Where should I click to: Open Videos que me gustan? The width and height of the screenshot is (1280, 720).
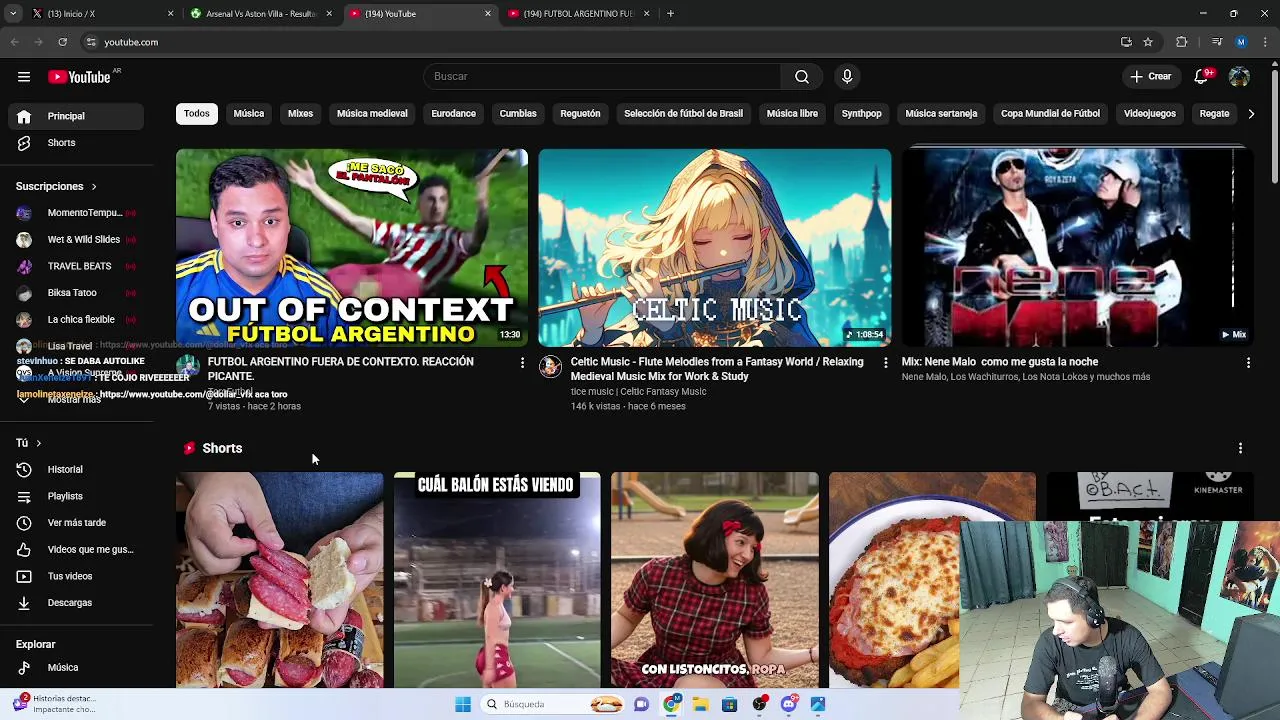coord(76,549)
